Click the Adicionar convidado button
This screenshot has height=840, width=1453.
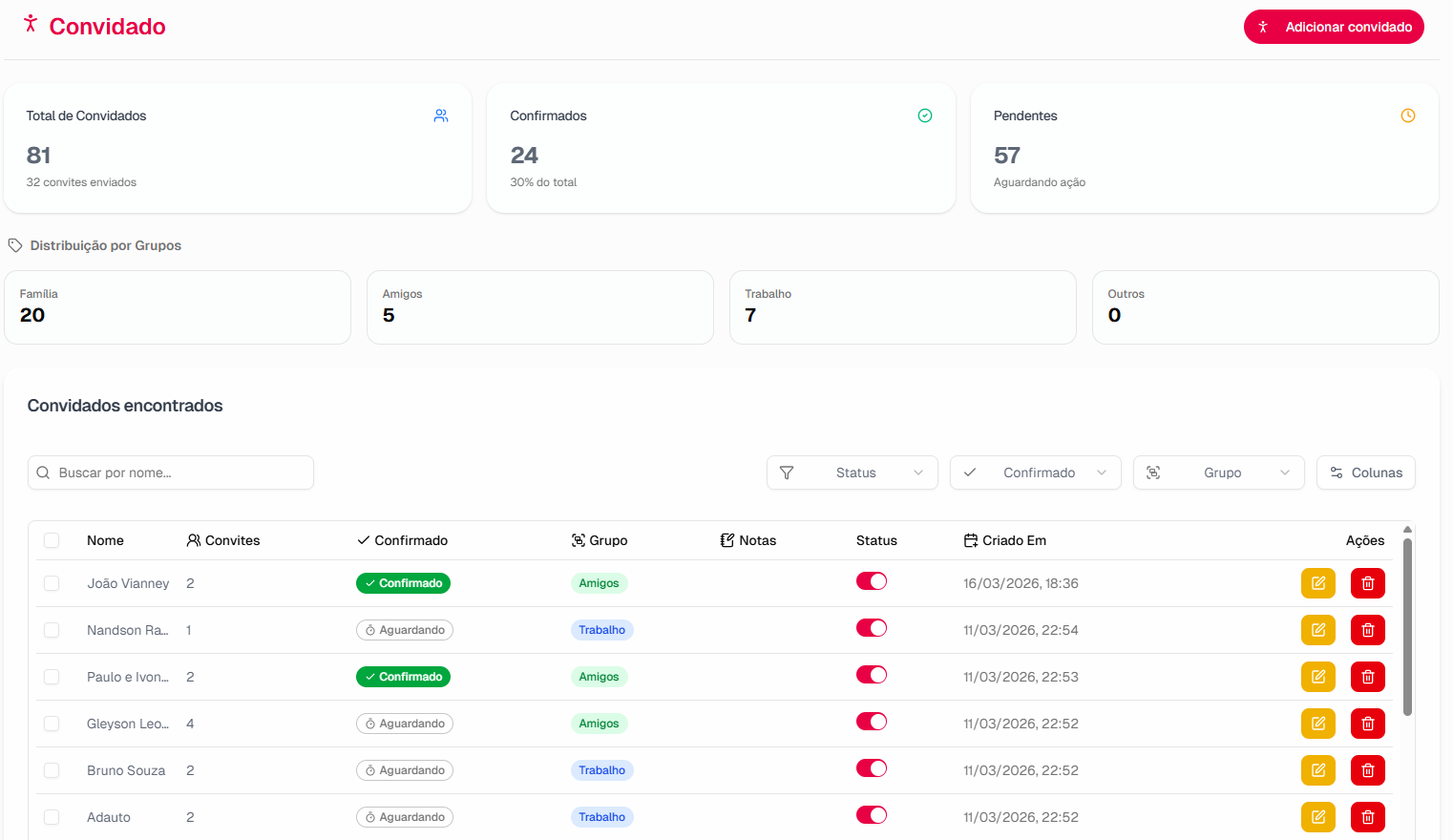(x=1334, y=27)
